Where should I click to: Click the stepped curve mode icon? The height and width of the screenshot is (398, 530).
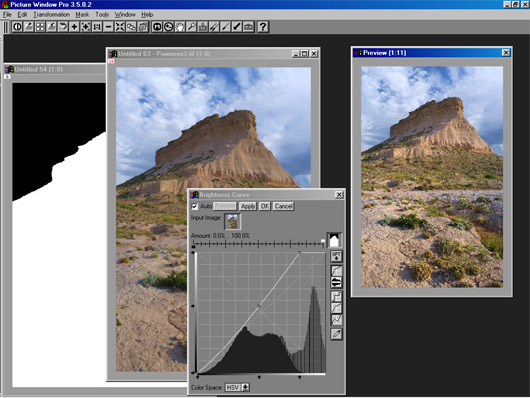tap(336, 297)
